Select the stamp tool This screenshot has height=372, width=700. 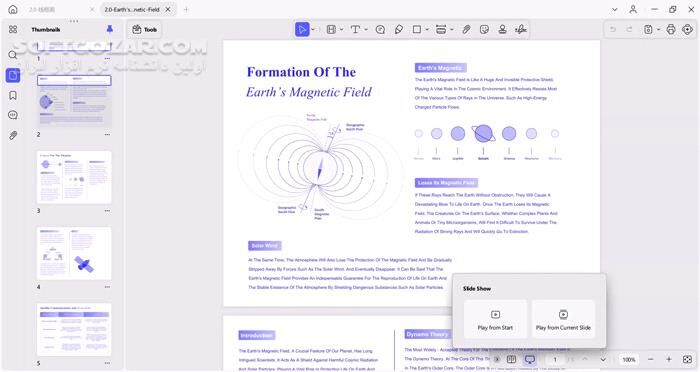click(x=502, y=29)
